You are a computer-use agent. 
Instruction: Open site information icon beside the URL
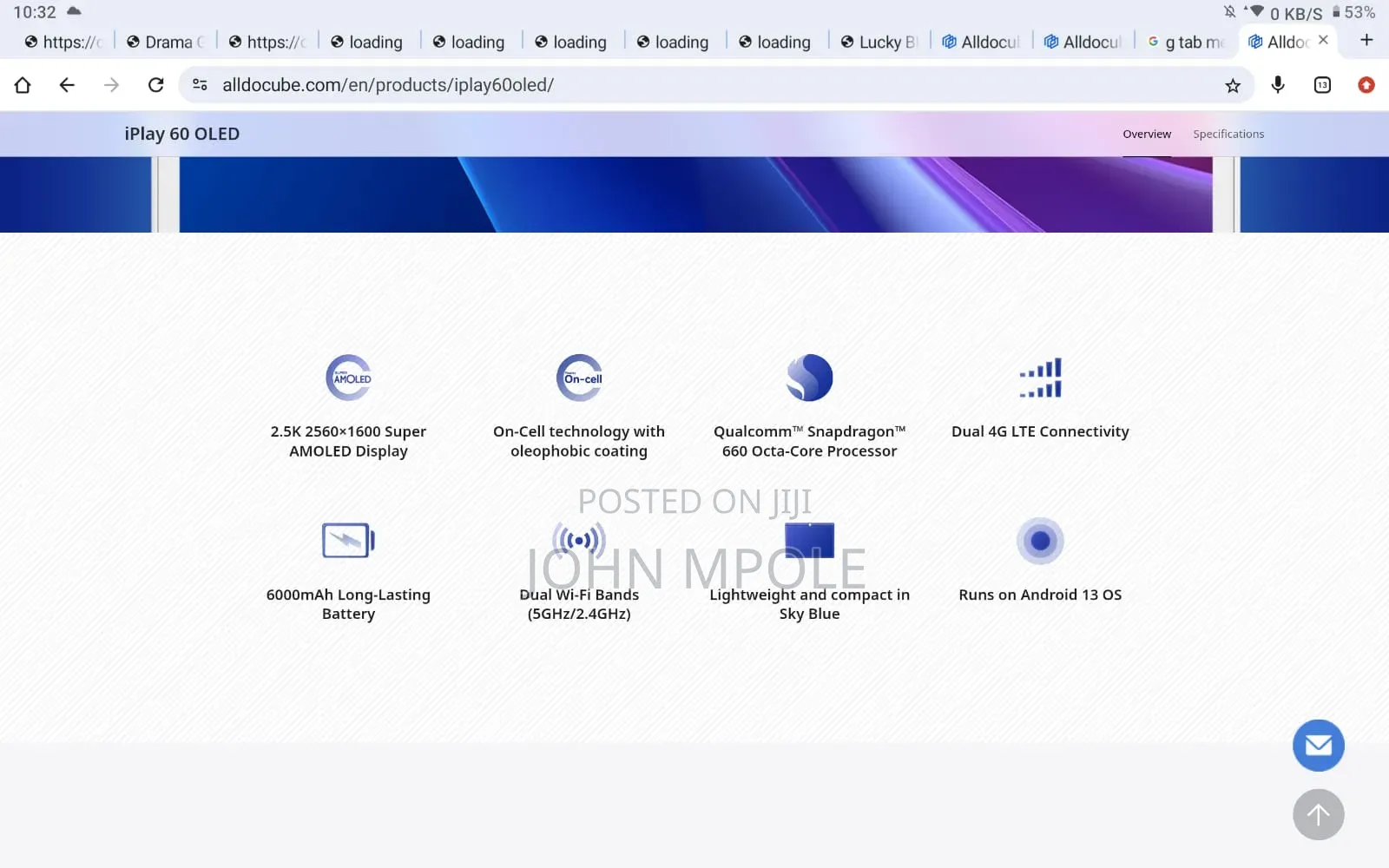200,85
